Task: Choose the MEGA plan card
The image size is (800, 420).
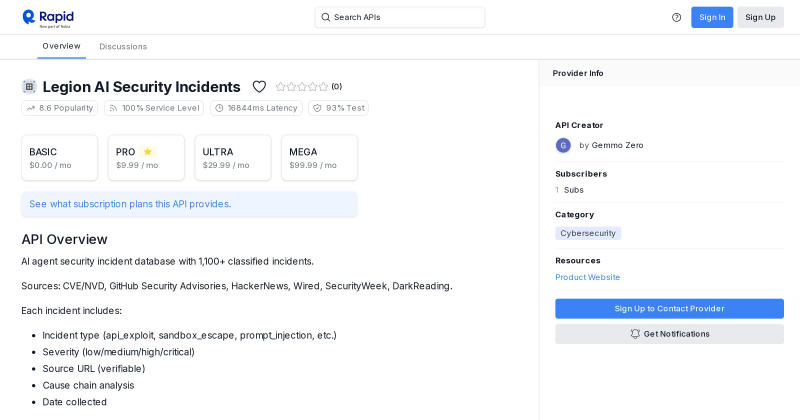Action: click(x=319, y=158)
